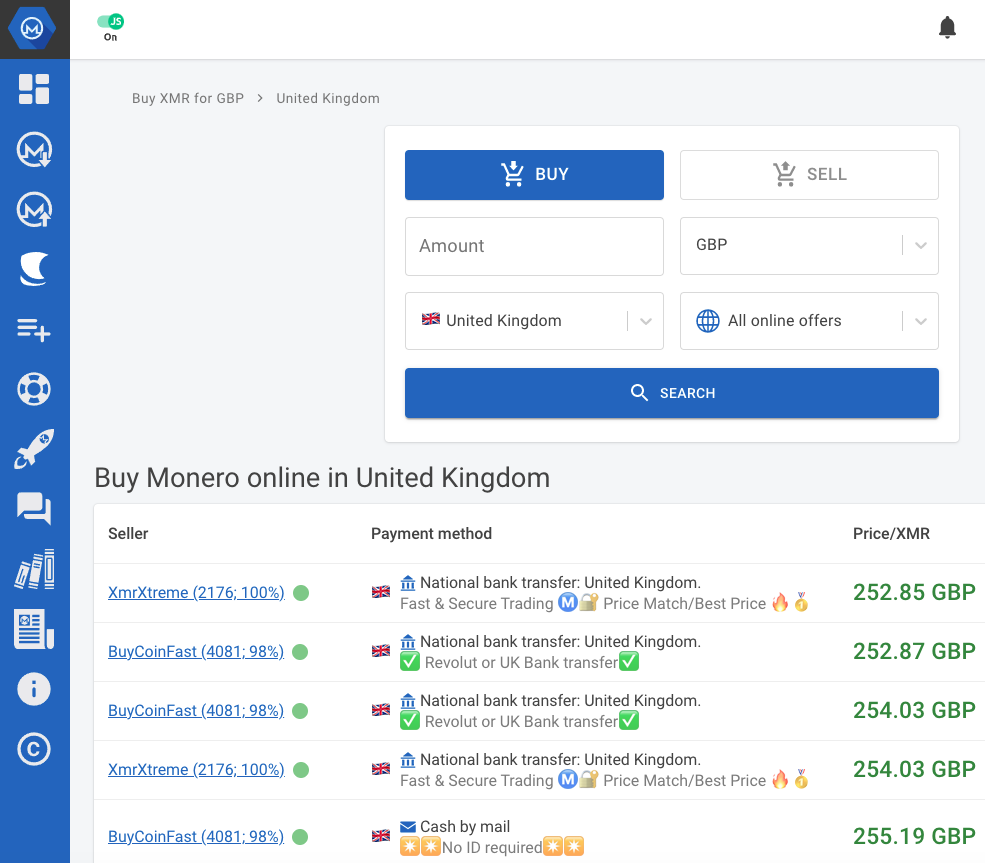Select the Monero buy icon in sidebar
Screen dimensions: 985x863
coord(34,150)
